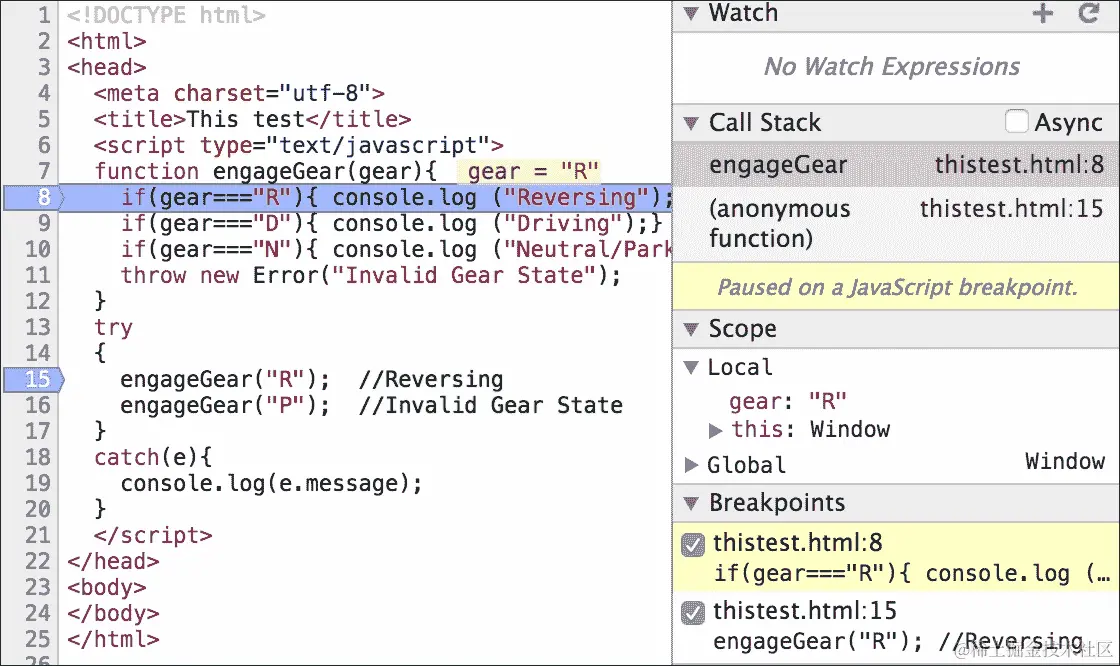Click the Window value beside Global
Image resolution: width=1120 pixels, height=666 pixels.
1064,462
